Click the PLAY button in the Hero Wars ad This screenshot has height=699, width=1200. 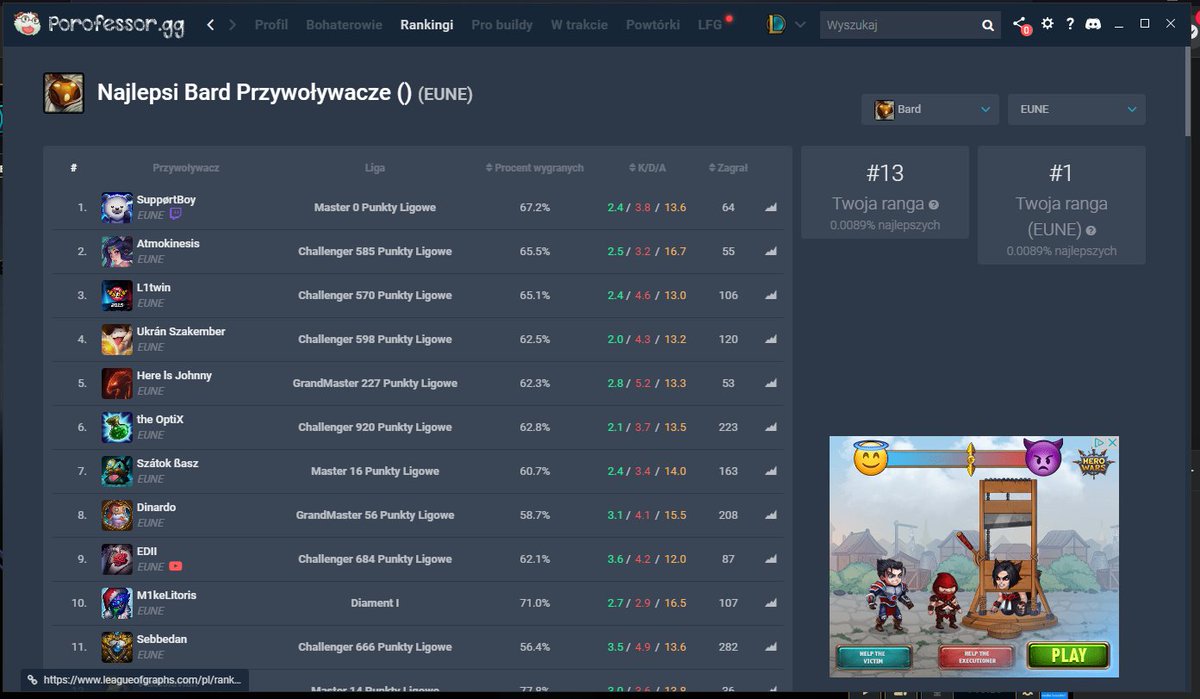1068,656
